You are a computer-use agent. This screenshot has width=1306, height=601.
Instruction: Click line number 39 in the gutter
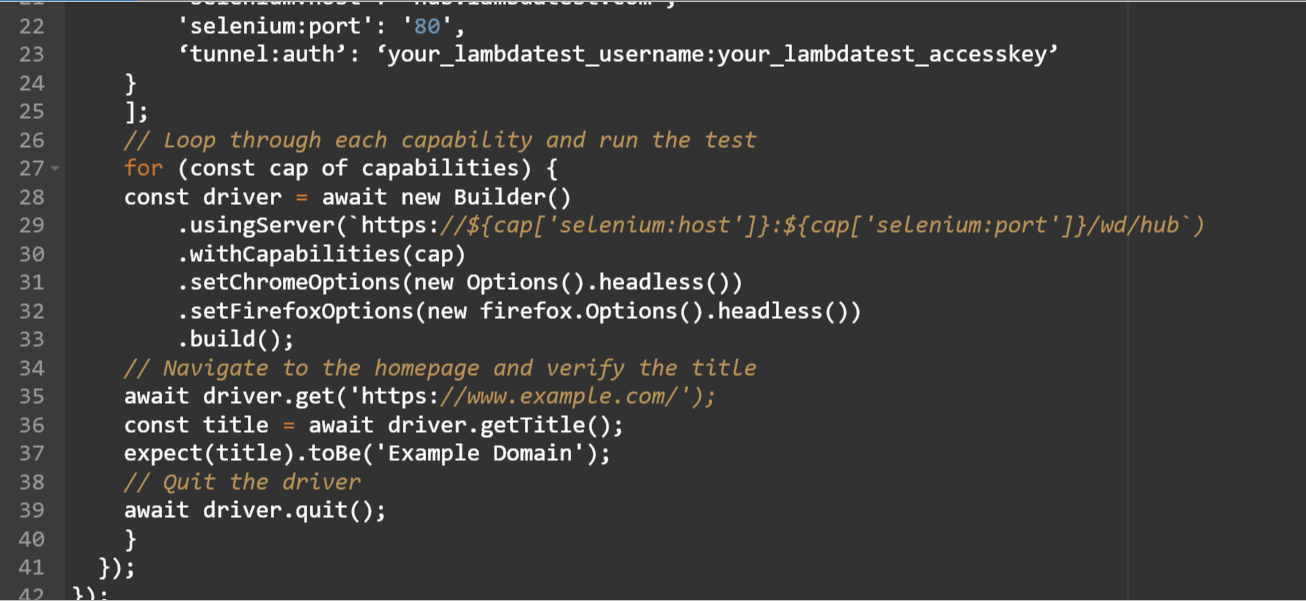[x=31, y=510]
